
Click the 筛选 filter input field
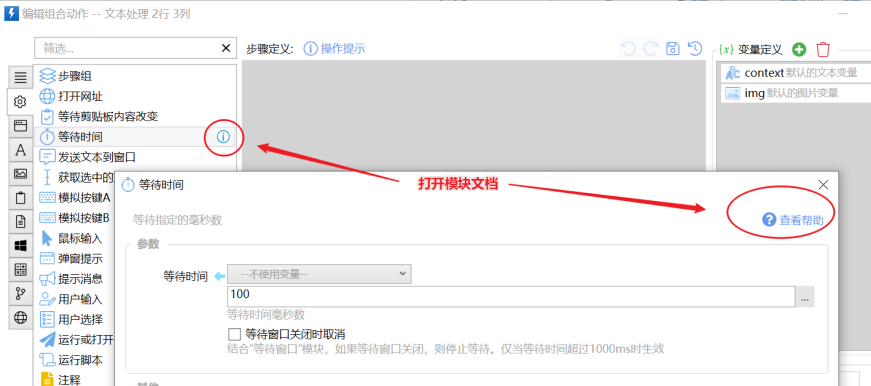click(127, 48)
